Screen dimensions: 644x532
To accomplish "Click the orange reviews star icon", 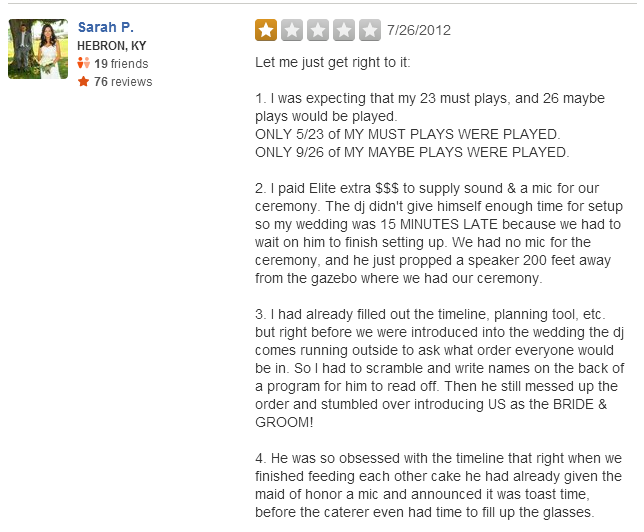I will pyautogui.click(x=83, y=81).
